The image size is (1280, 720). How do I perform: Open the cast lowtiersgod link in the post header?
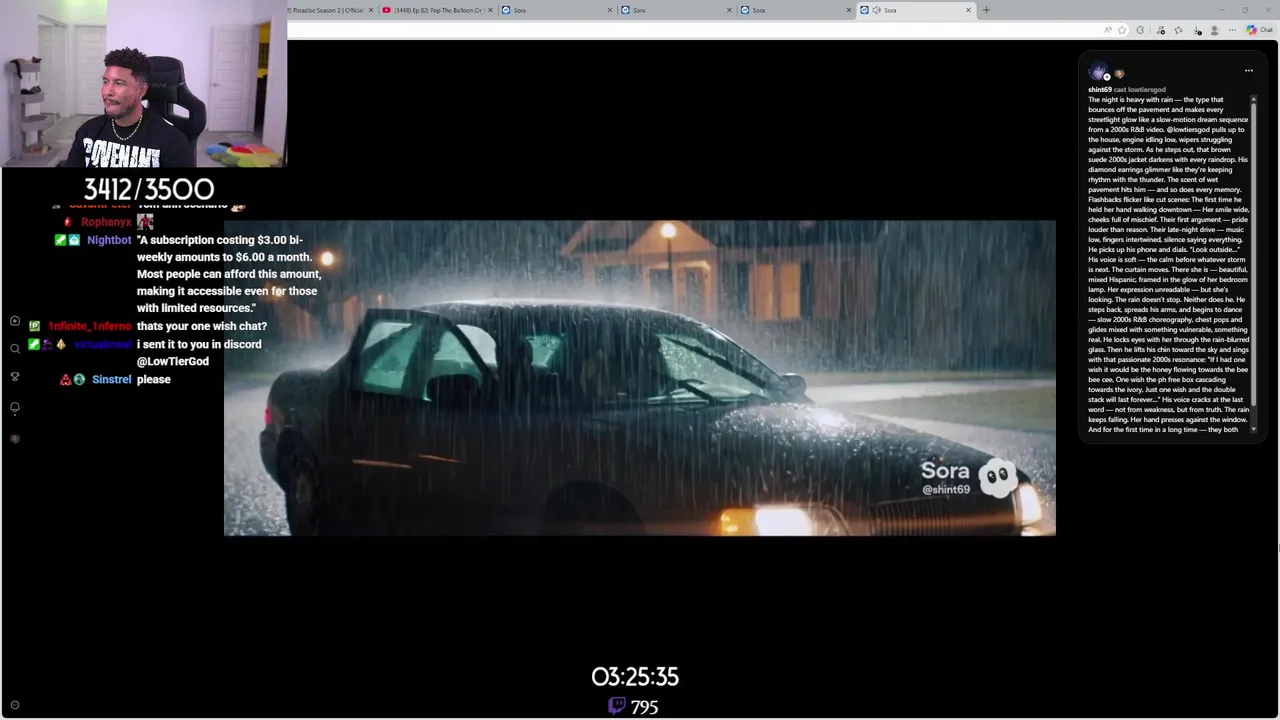(1140, 90)
